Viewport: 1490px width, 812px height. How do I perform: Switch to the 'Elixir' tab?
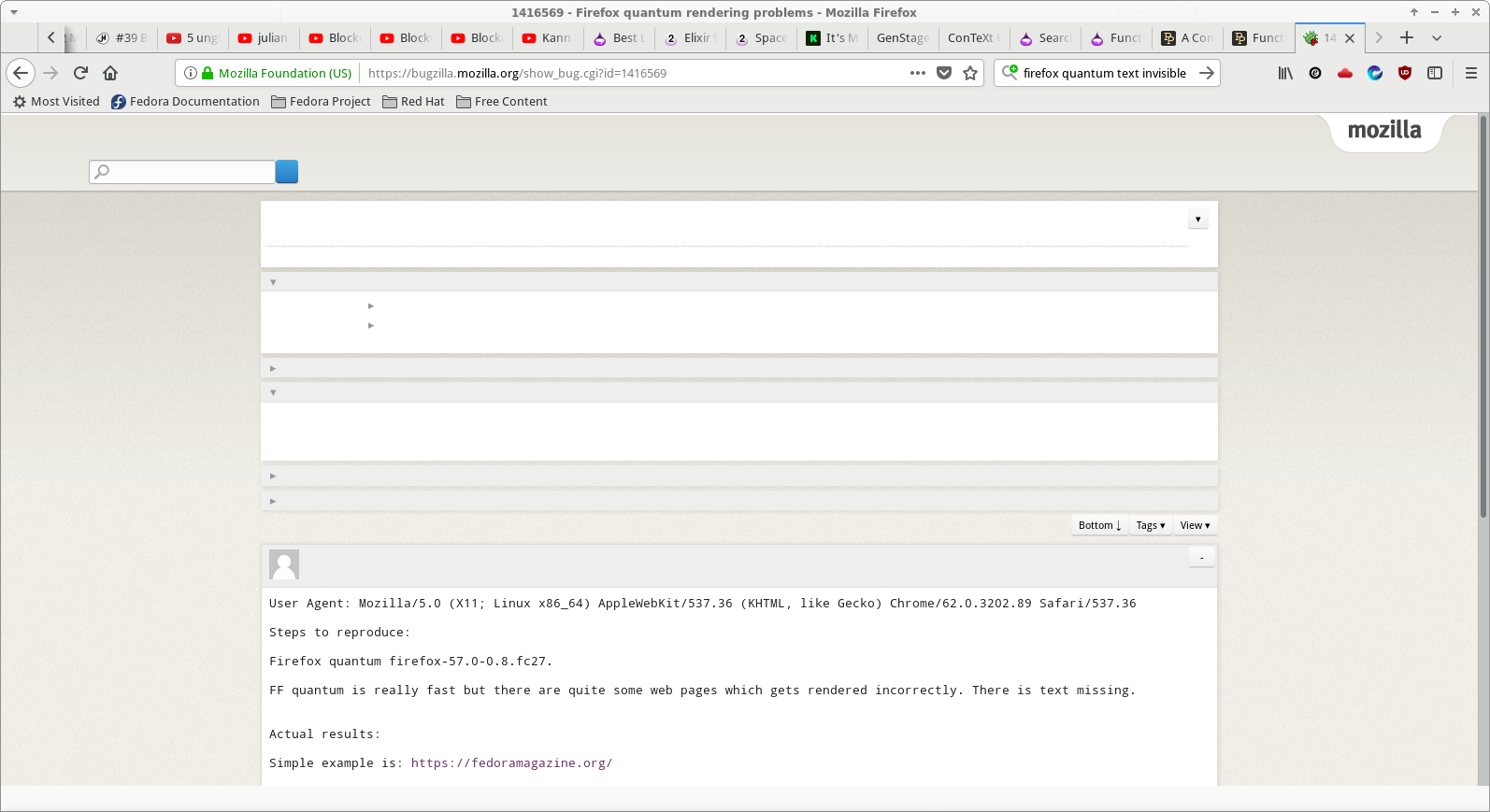[x=690, y=38]
